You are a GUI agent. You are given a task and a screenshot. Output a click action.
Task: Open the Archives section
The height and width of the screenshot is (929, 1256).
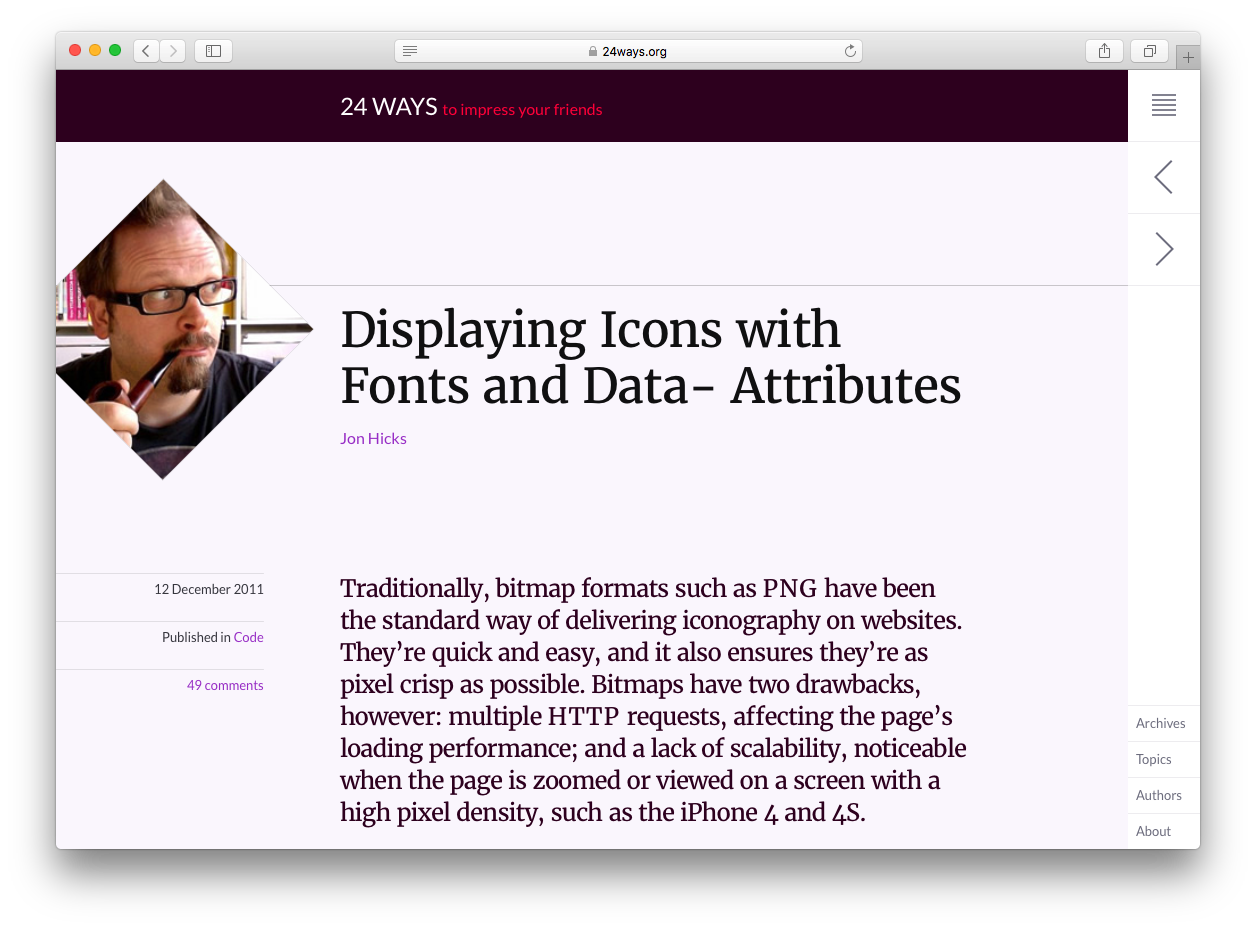coord(1160,723)
